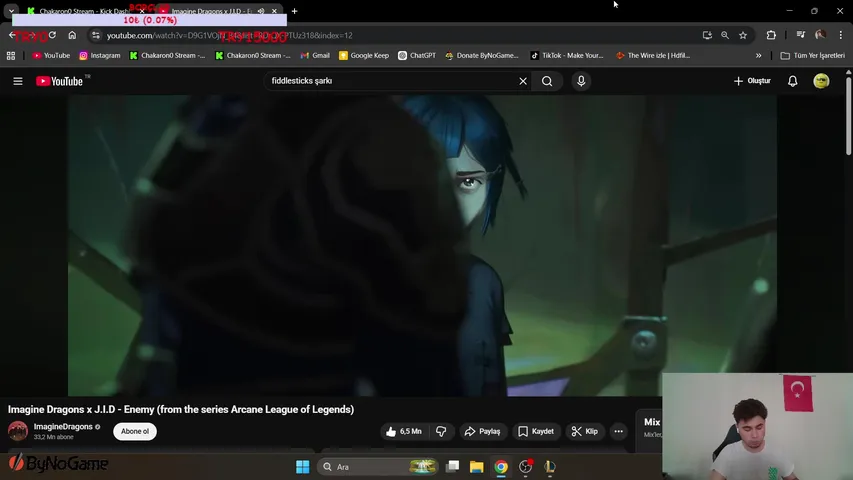853x480 pixels.
Task: Open the tab search dropdown arrow
Action: [11, 11]
